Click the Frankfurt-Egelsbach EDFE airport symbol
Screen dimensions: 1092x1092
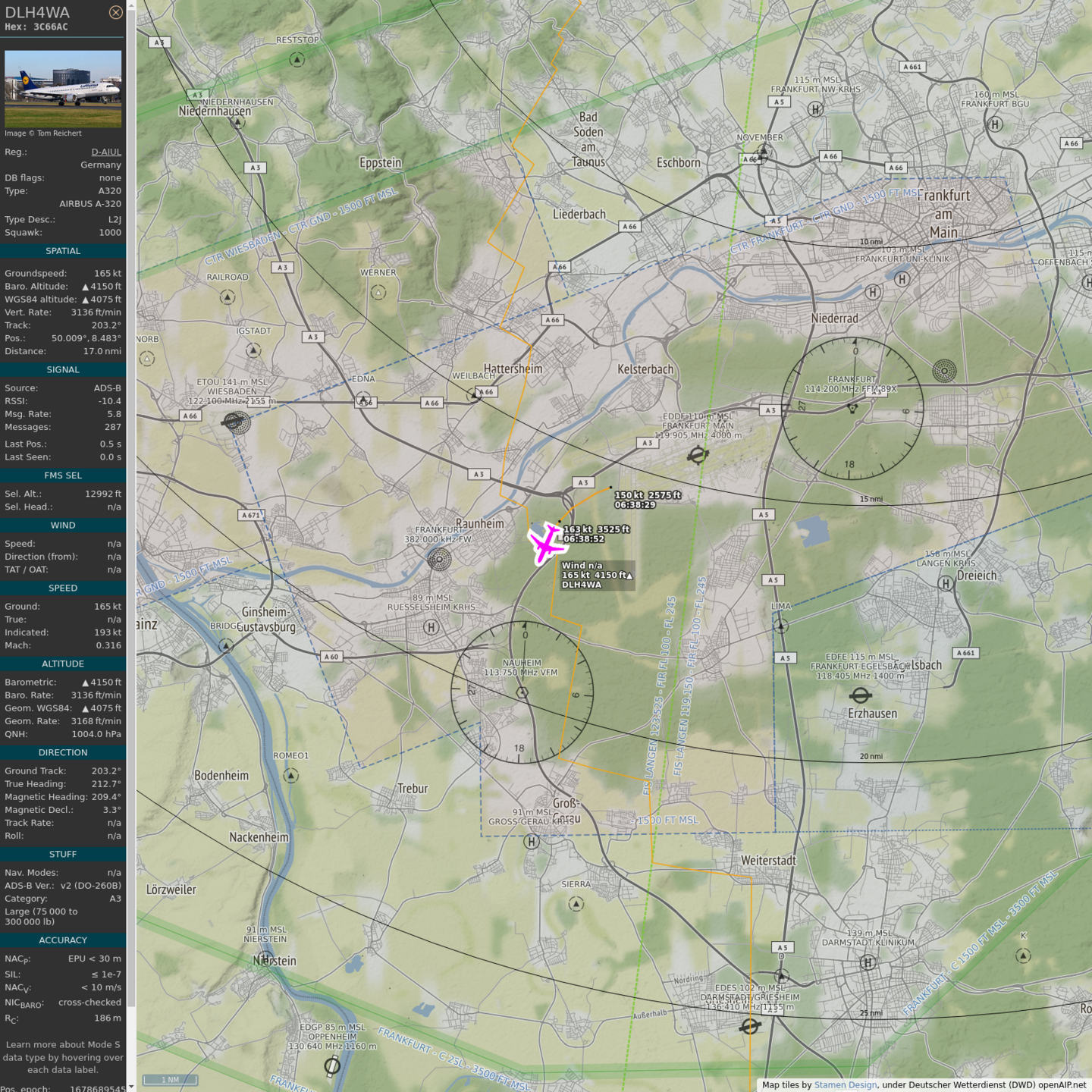861,695
